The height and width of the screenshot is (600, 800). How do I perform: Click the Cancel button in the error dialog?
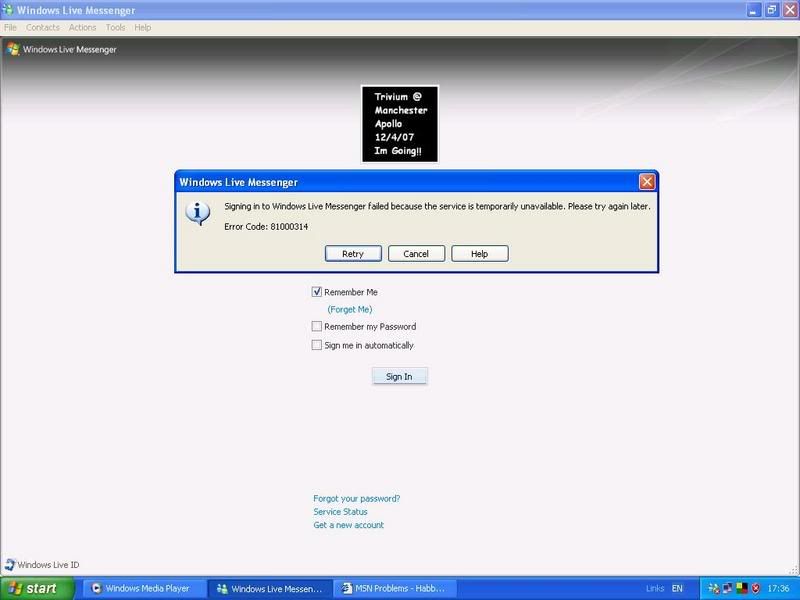coord(416,254)
